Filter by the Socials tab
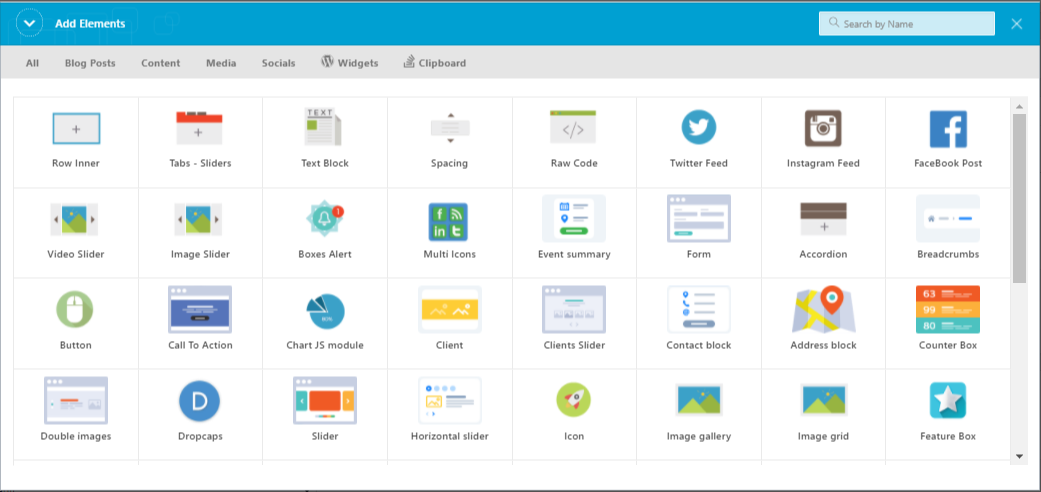This screenshot has width=1041, height=492. click(278, 63)
